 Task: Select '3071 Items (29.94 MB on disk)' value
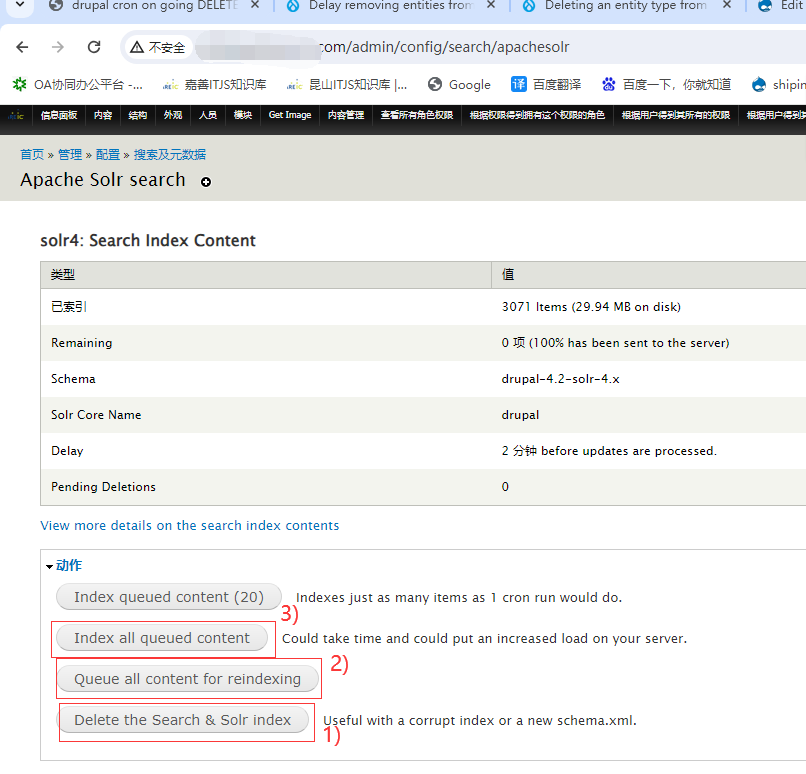point(591,307)
